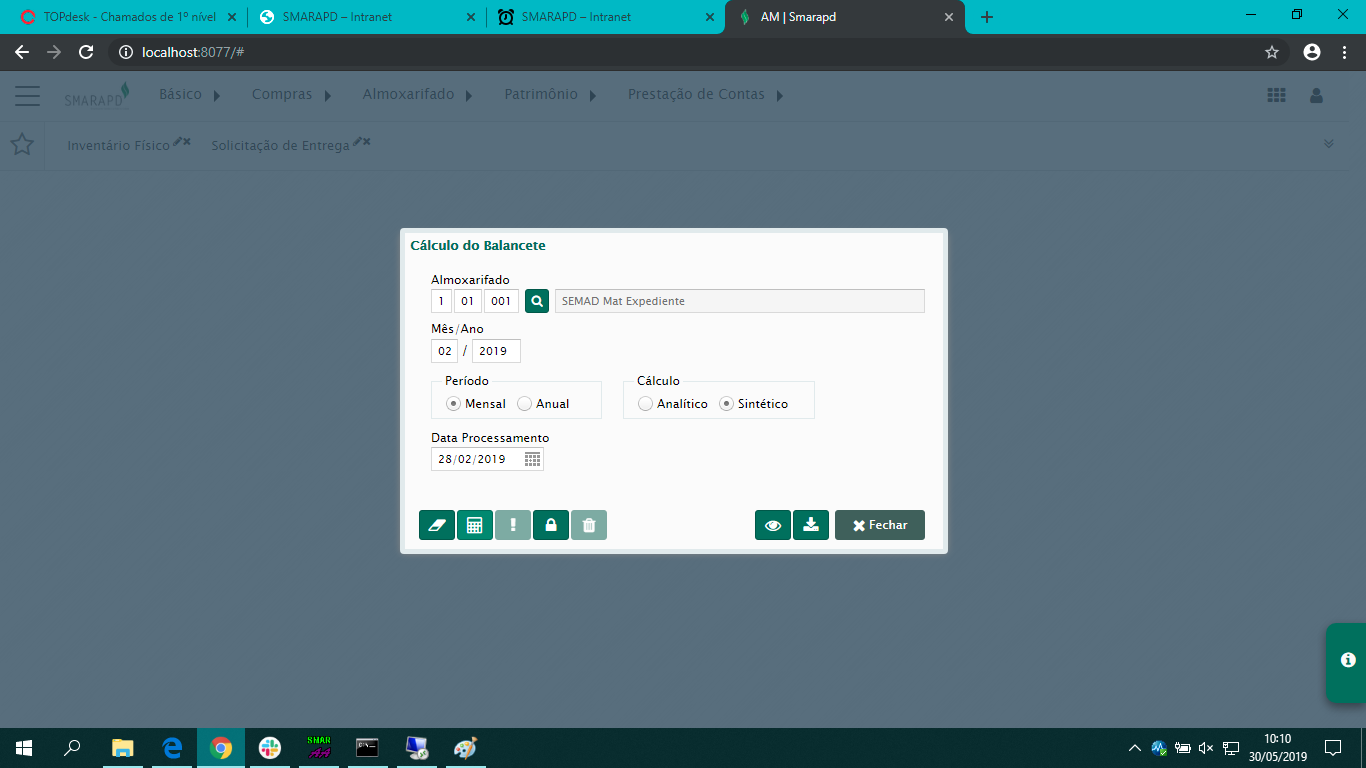
Task: Open Microsoft Edge from the taskbar
Action: [172, 748]
